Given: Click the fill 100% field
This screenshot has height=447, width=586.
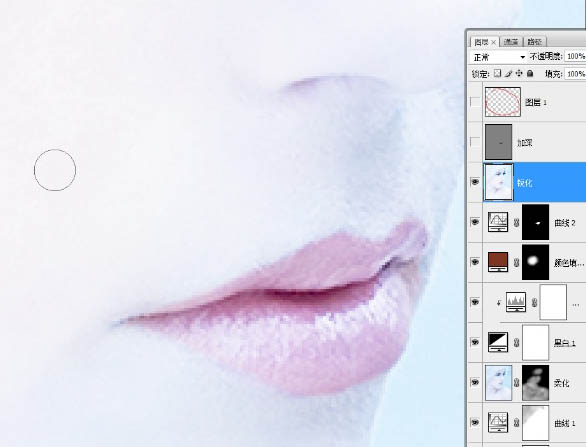Looking at the screenshot, I should 576,74.
